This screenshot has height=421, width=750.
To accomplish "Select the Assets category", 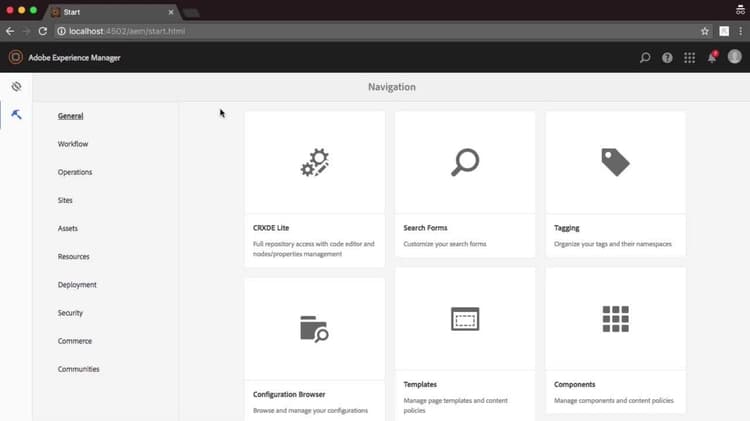I will click(67, 229).
